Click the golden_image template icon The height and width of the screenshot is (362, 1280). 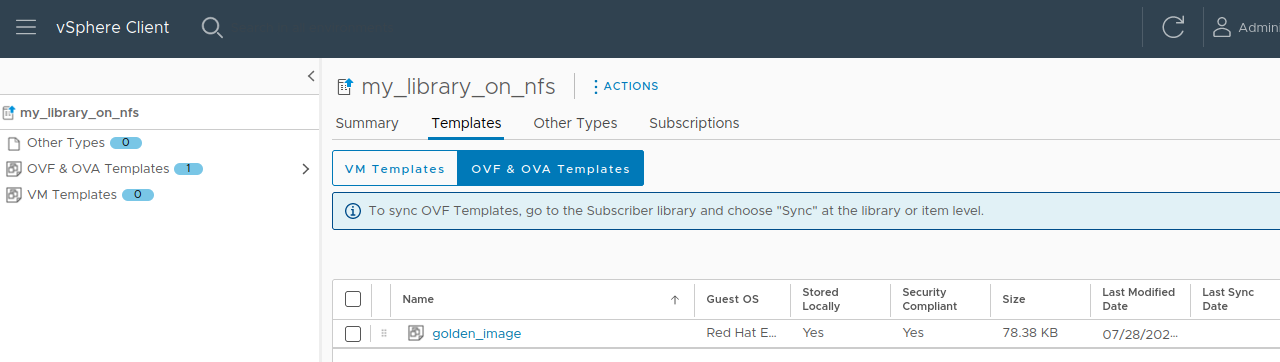point(416,333)
